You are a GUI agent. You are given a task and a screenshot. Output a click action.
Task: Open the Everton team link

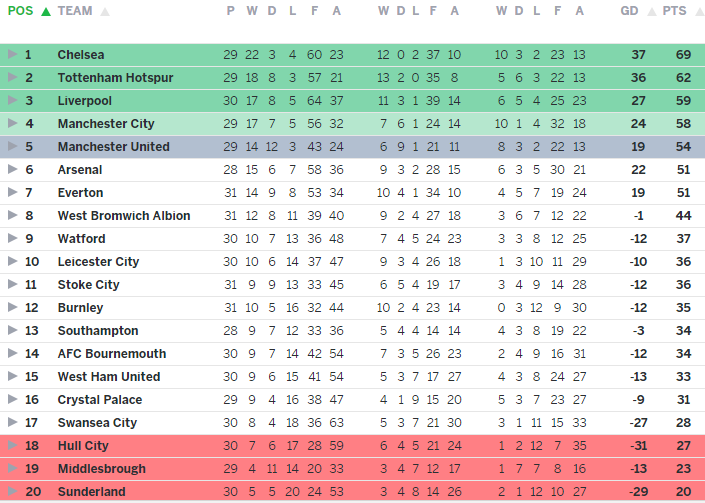pos(80,193)
